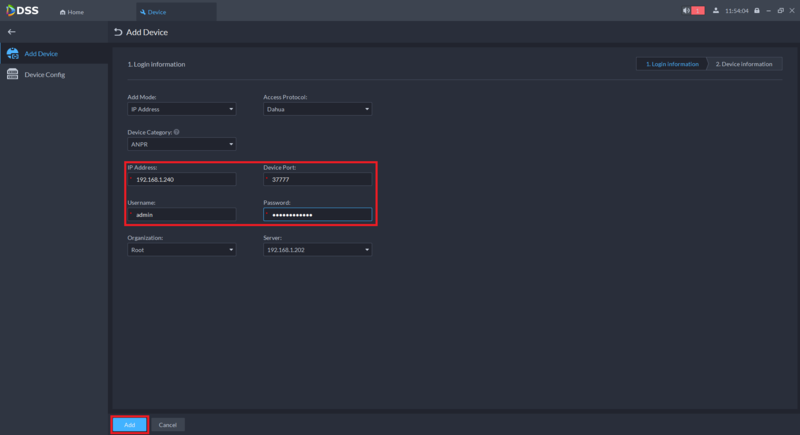Open the Server address dropdown
Viewport: 800px width, 435px height.
pyautogui.click(x=317, y=250)
